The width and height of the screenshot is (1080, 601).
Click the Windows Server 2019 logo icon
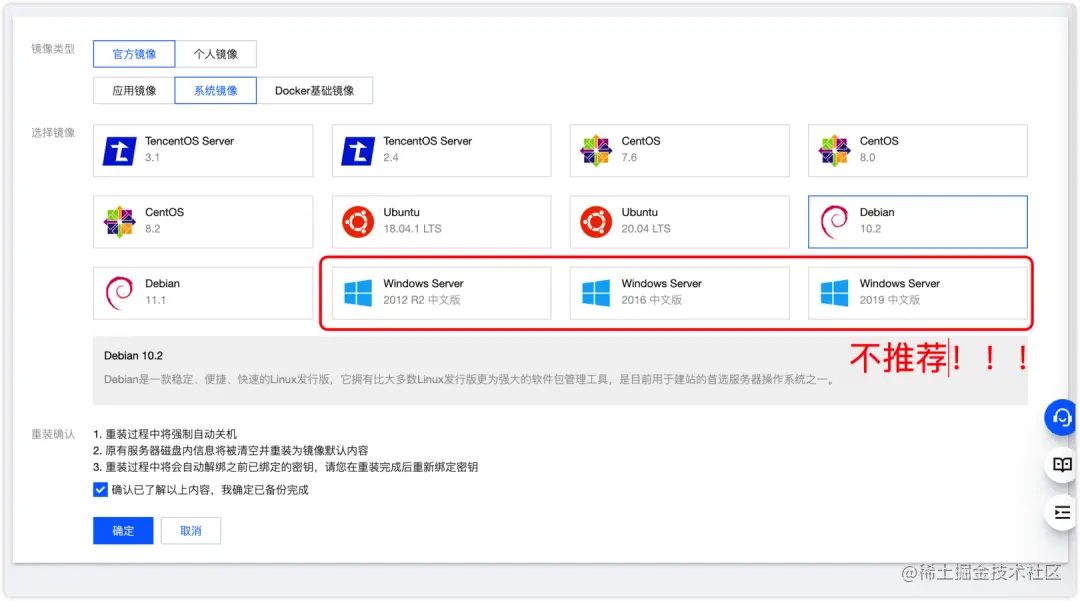[834, 293]
